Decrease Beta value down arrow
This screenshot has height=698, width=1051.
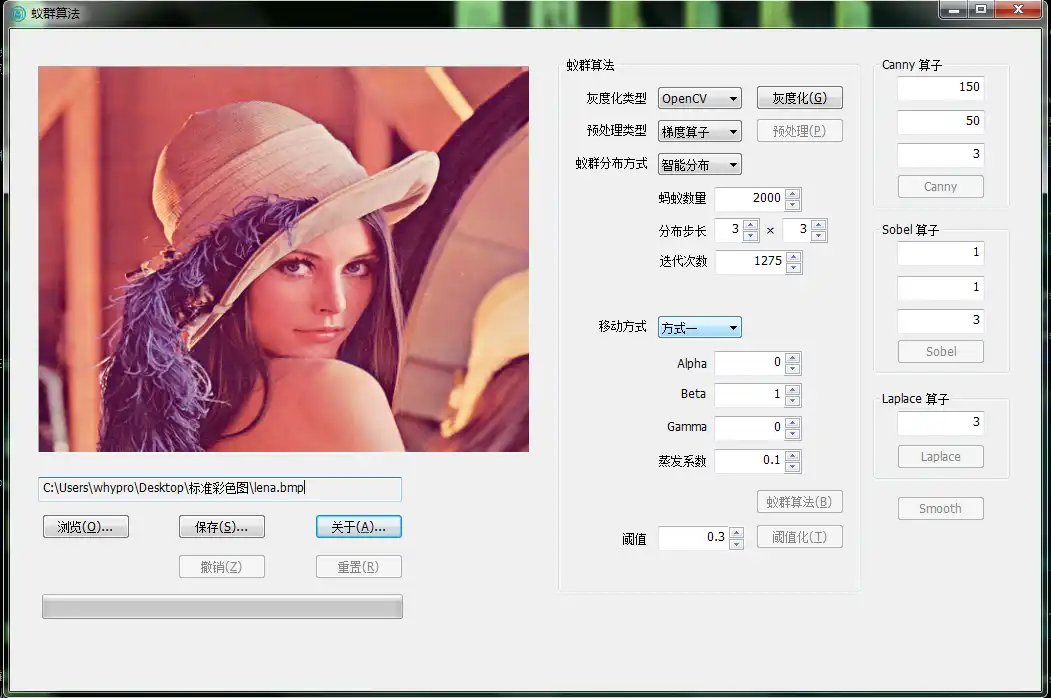(x=792, y=400)
